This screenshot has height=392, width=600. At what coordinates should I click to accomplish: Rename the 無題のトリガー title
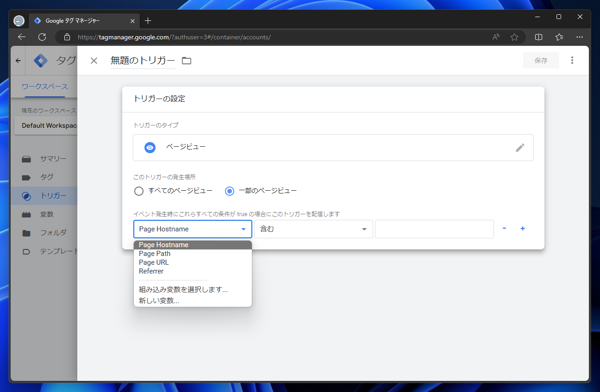pyautogui.click(x=143, y=60)
